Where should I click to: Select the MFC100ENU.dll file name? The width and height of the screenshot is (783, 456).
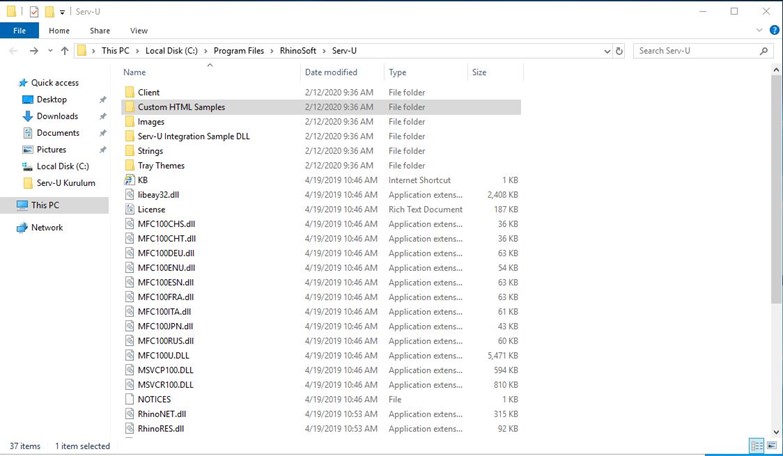166,268
